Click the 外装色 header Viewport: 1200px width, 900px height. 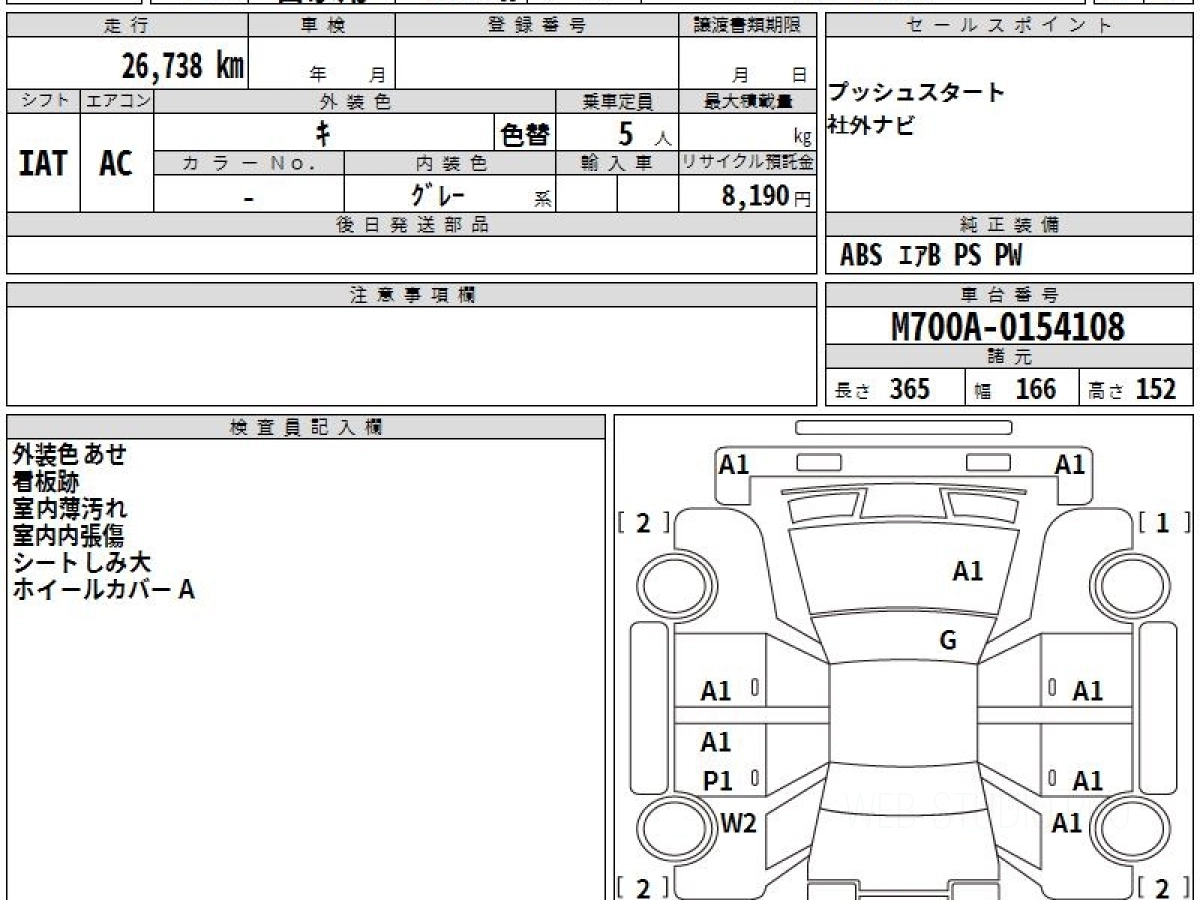click(x=355, y=101)
